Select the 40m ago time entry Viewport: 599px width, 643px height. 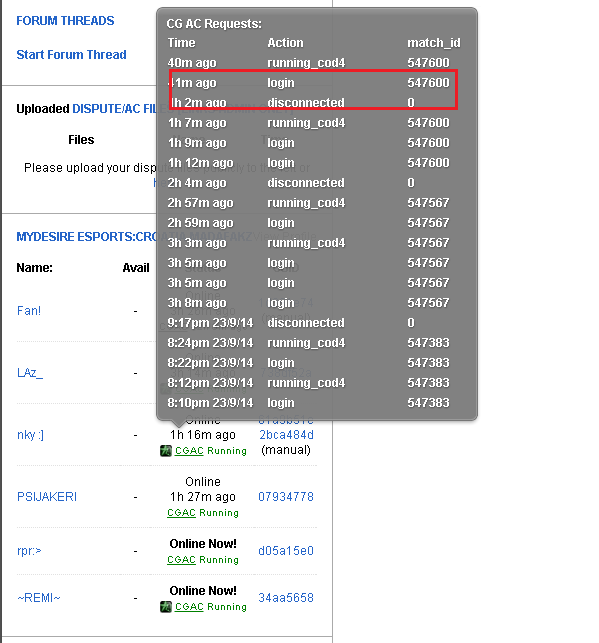coord(192,63)
